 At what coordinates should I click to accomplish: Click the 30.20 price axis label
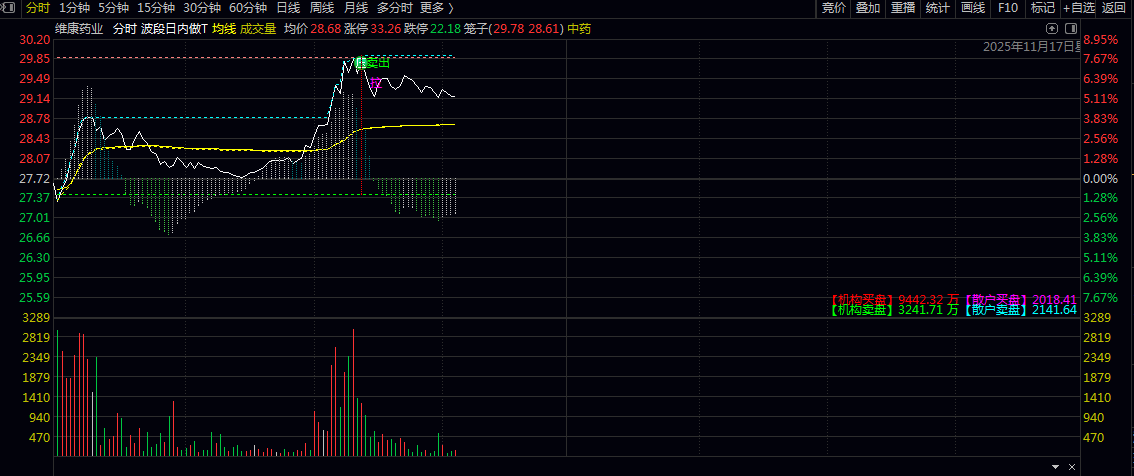[35, 38]
